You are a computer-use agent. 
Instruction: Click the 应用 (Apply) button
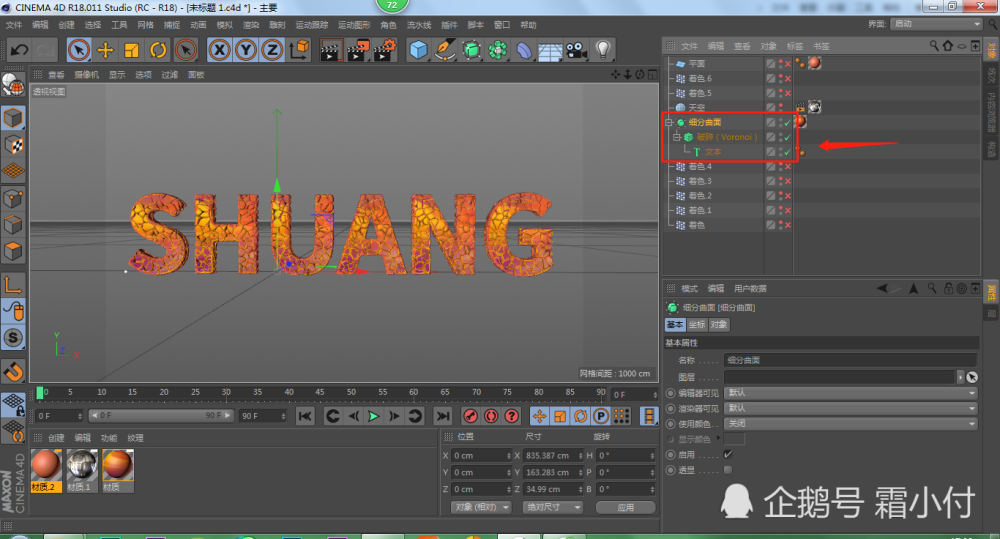coord(626,507)
